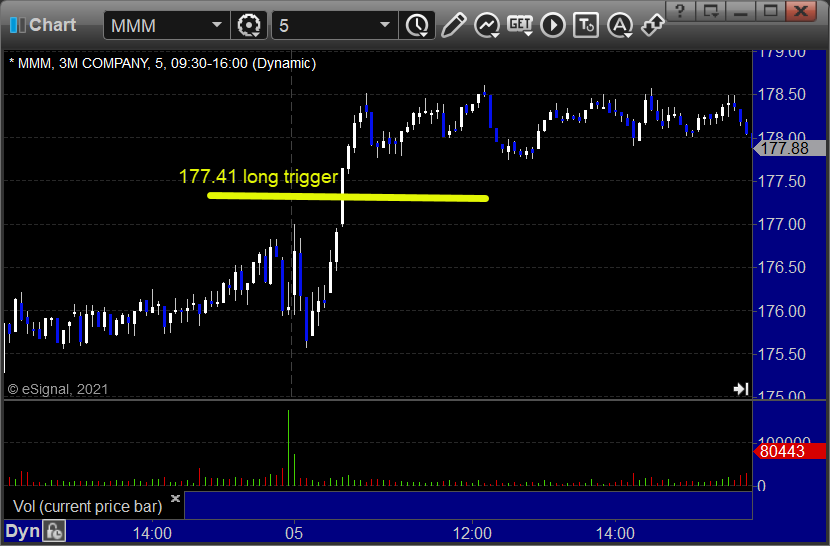Click the 176.00 price axis label

click(782, 311)
